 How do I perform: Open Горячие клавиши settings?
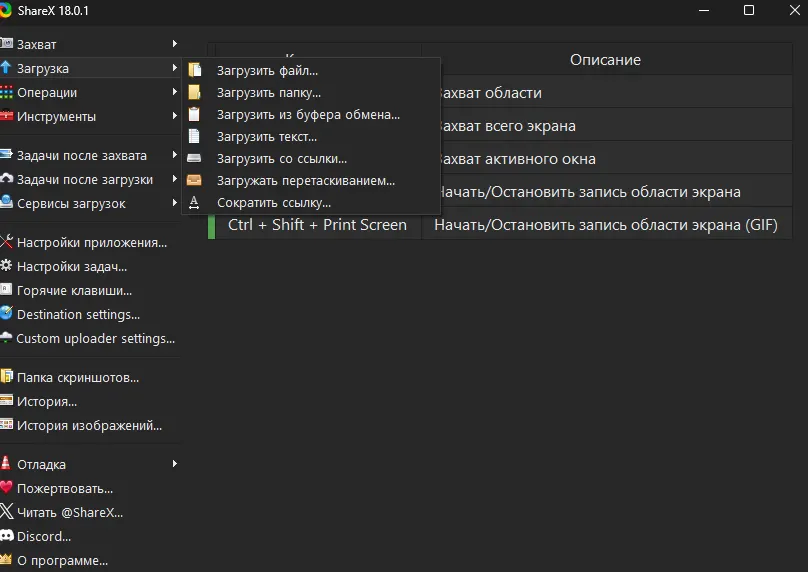pyautogui.click(x=74, y=291)
